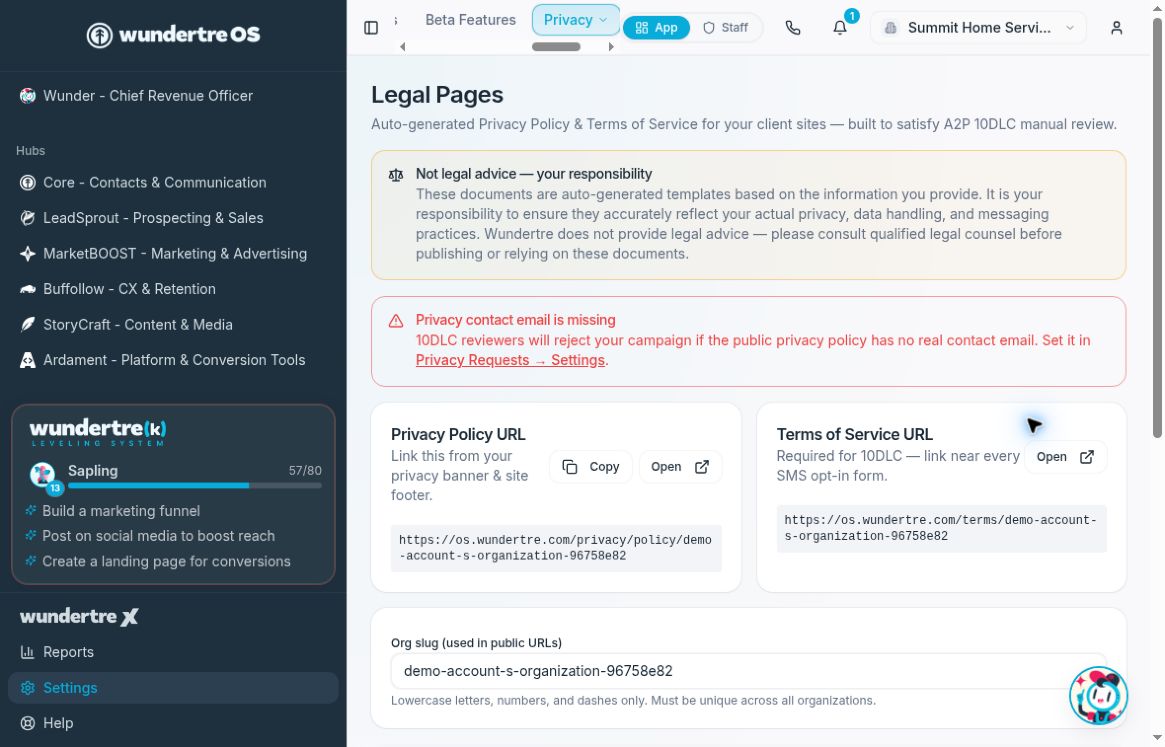The width and height of the screenshot is (1165, 747).
Task: Click Build a marketing funnel task
Action: click(121, 511)
